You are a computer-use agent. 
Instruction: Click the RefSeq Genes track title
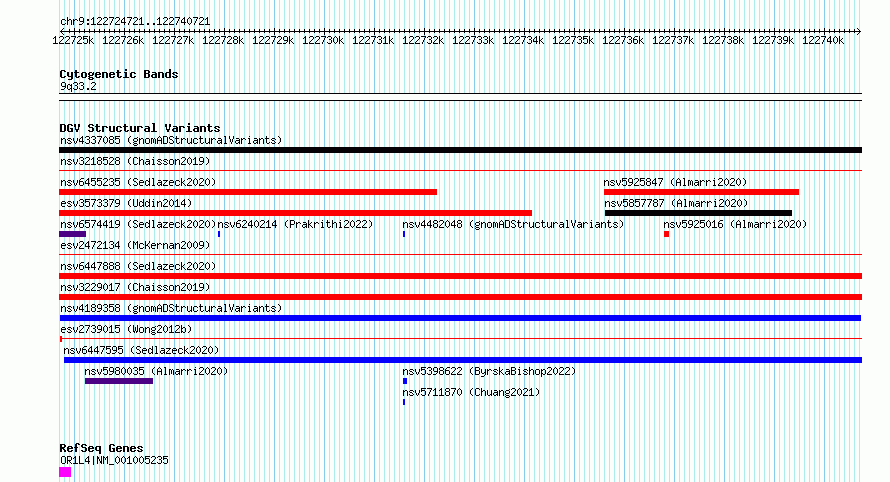pyautogui.click(x=101, y=449)
